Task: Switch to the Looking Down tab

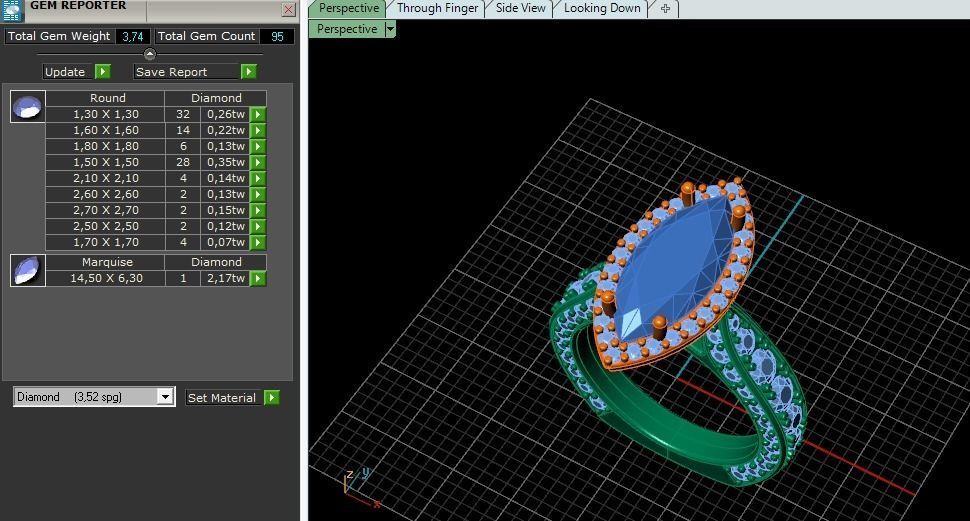Action: point(602,9)
